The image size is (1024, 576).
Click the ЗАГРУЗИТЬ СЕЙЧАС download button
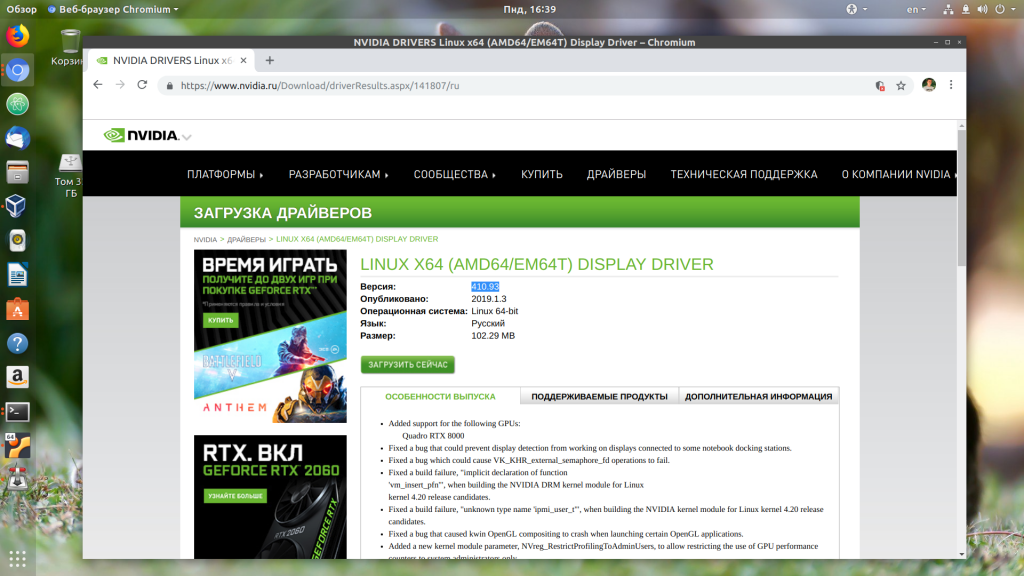click(407, 365)
